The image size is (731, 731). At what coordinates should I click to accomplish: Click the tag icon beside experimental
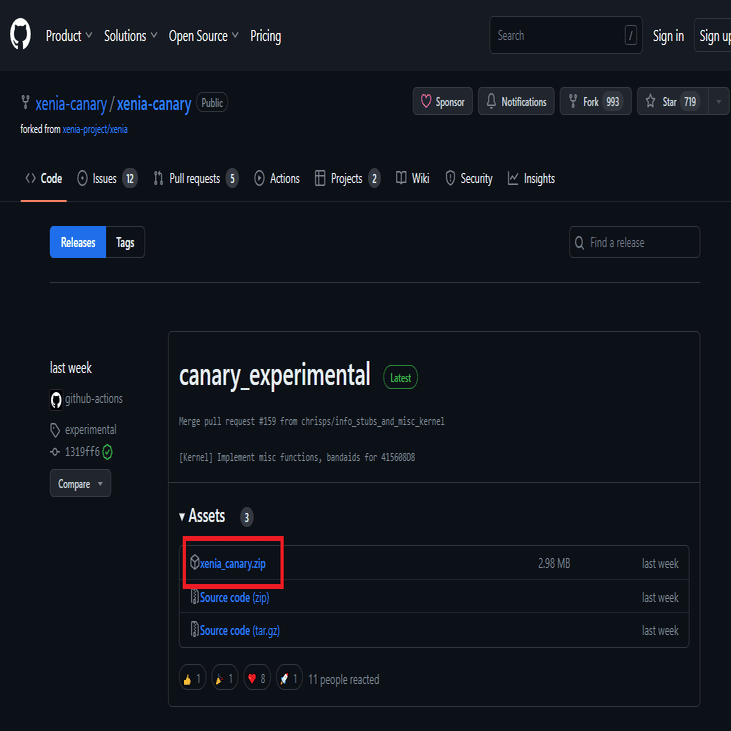tap(55, 430)
